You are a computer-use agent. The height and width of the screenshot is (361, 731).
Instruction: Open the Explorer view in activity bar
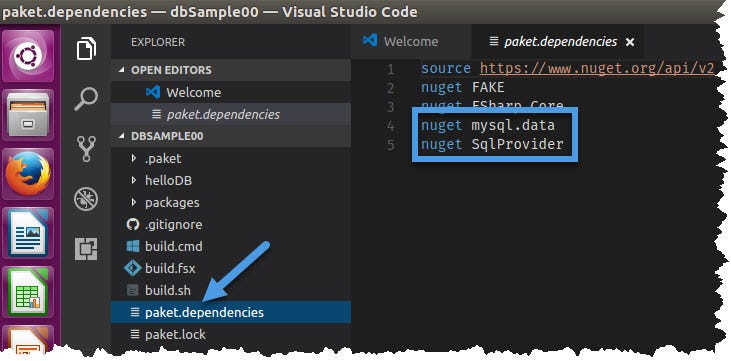(x=86, y=49)
